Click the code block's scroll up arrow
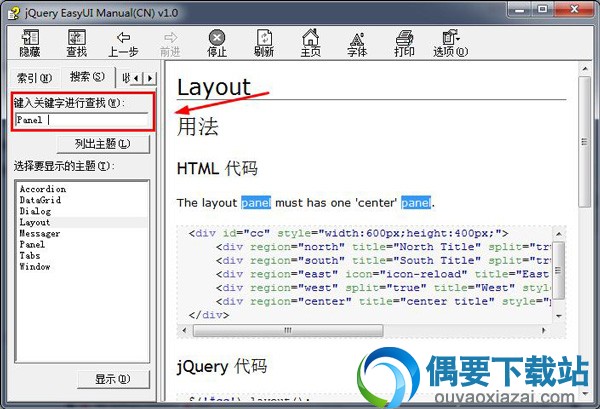Screen dimensions: 600x409 (559, 233)
